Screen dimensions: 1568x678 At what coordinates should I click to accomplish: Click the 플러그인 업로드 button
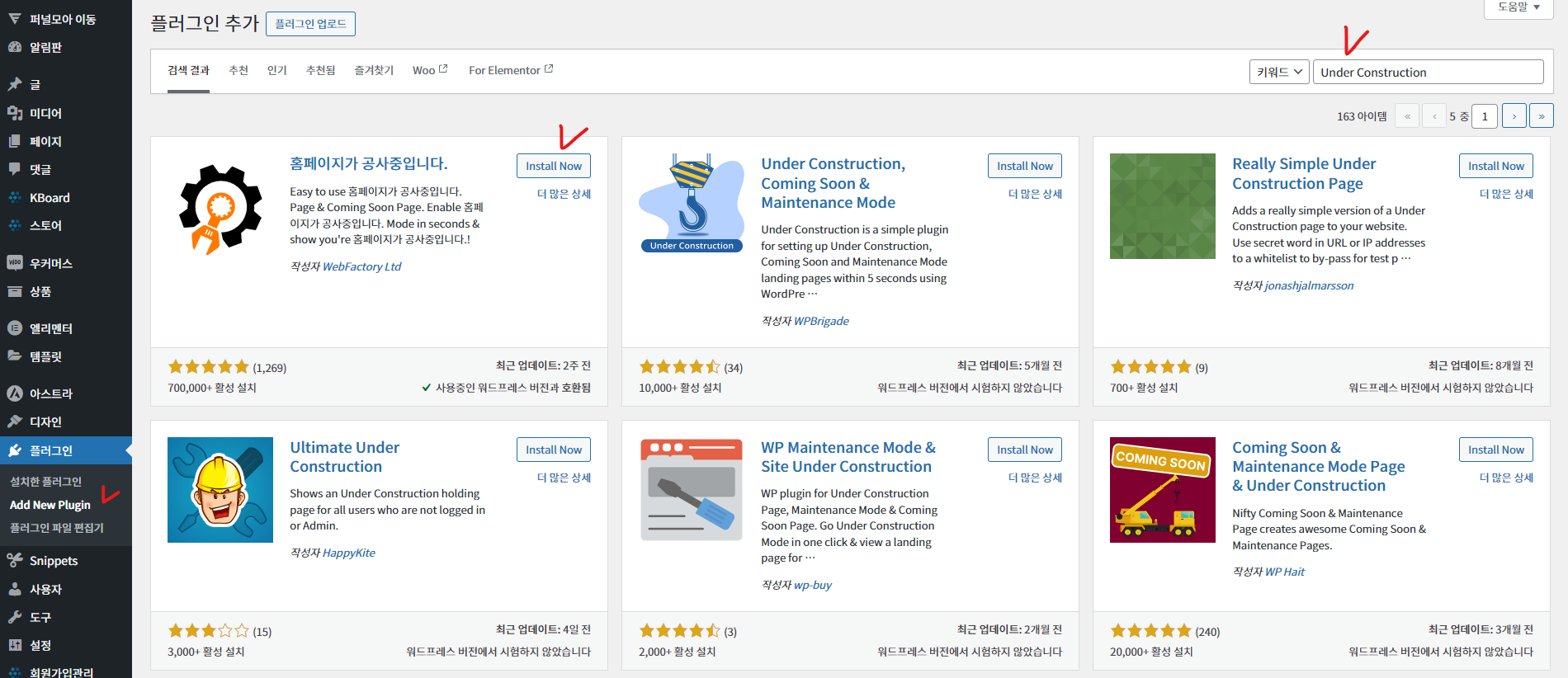coord(310,24)
